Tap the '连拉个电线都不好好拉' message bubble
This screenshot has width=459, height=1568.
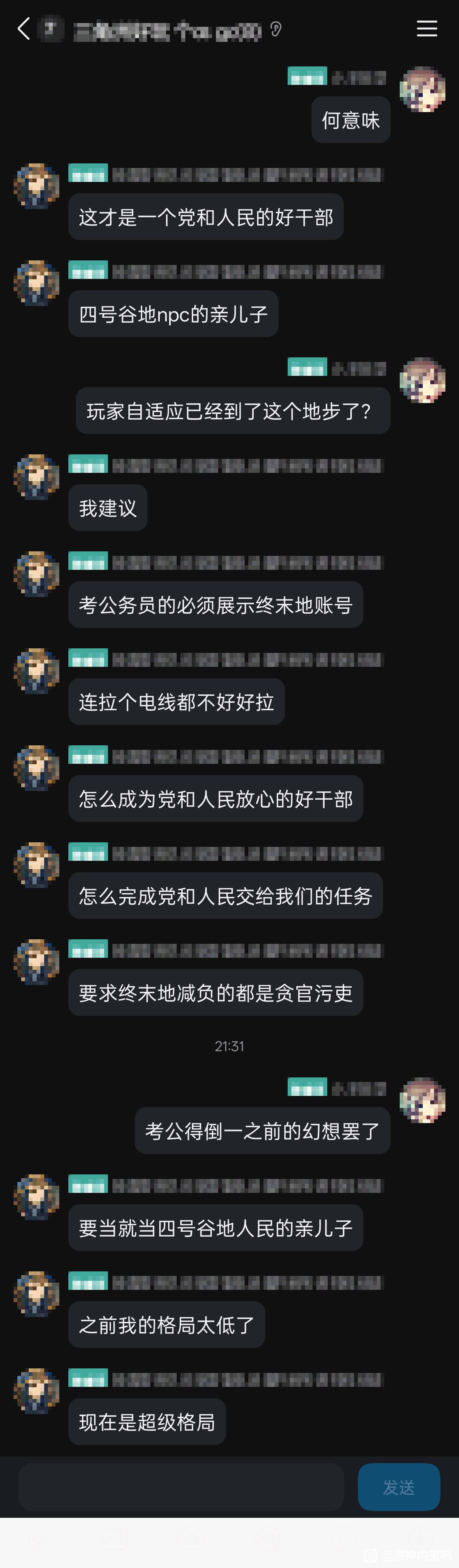pyautogui.click(x=177, y=702)
